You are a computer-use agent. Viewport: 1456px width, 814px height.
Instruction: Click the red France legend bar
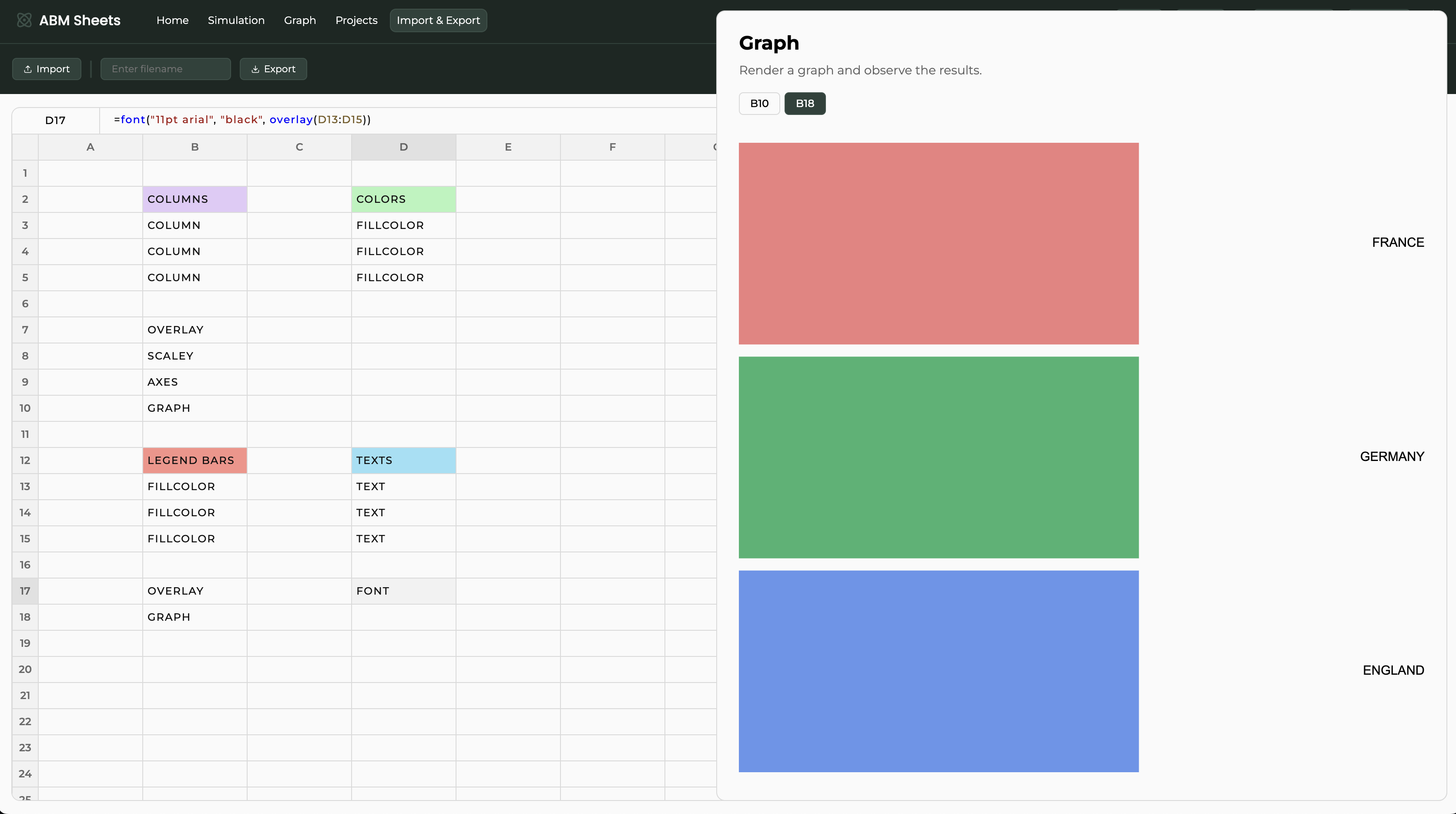[938, 243]
